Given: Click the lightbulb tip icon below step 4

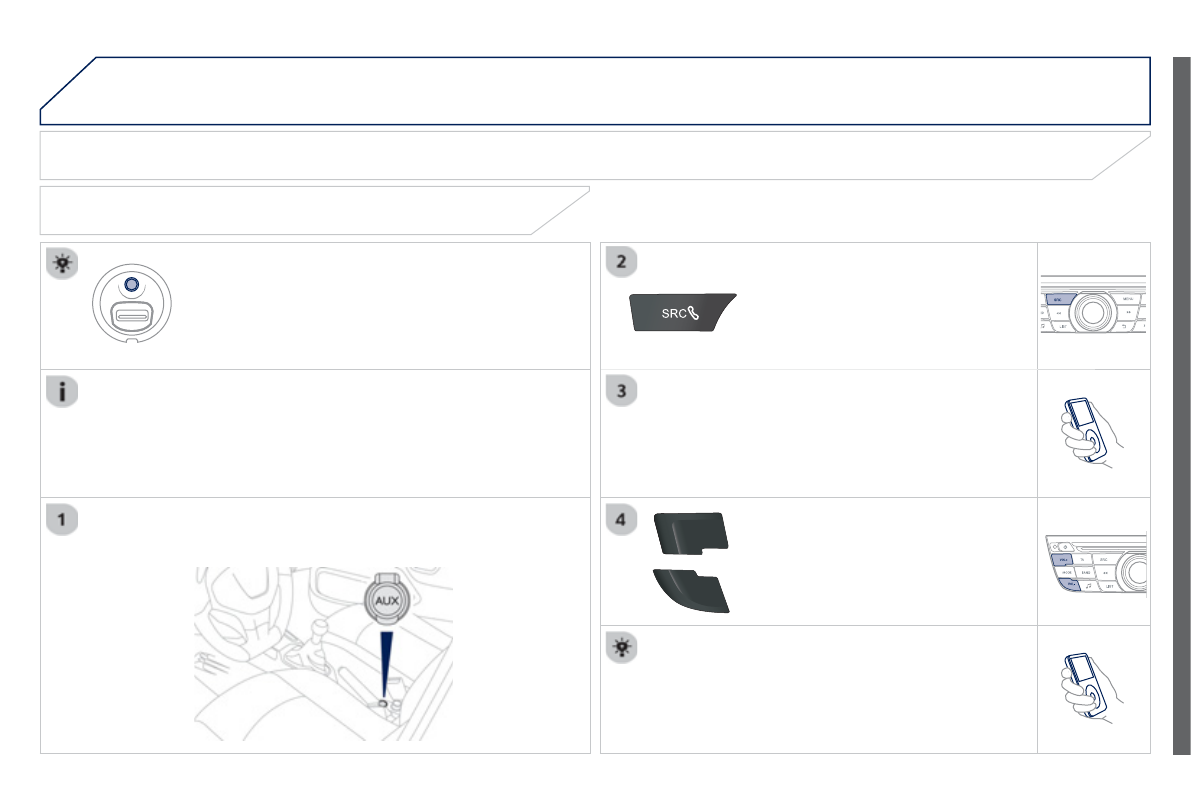Looking at the screenshot, I should (x=622, y=648).
